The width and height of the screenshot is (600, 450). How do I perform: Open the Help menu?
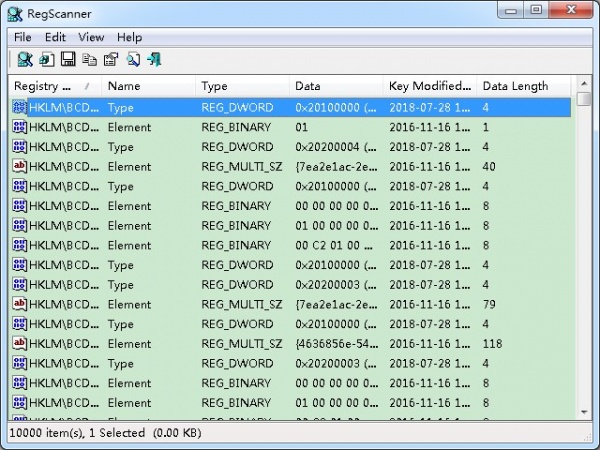[129, 38]
